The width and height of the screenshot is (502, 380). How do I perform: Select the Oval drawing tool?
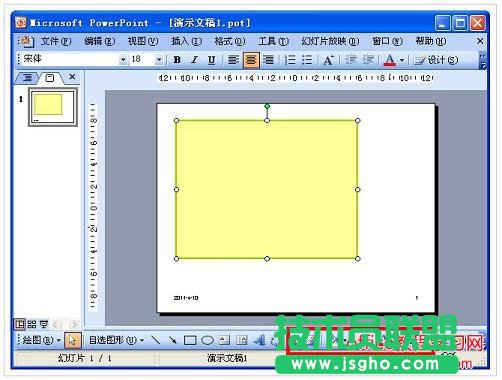pos(207,340)
